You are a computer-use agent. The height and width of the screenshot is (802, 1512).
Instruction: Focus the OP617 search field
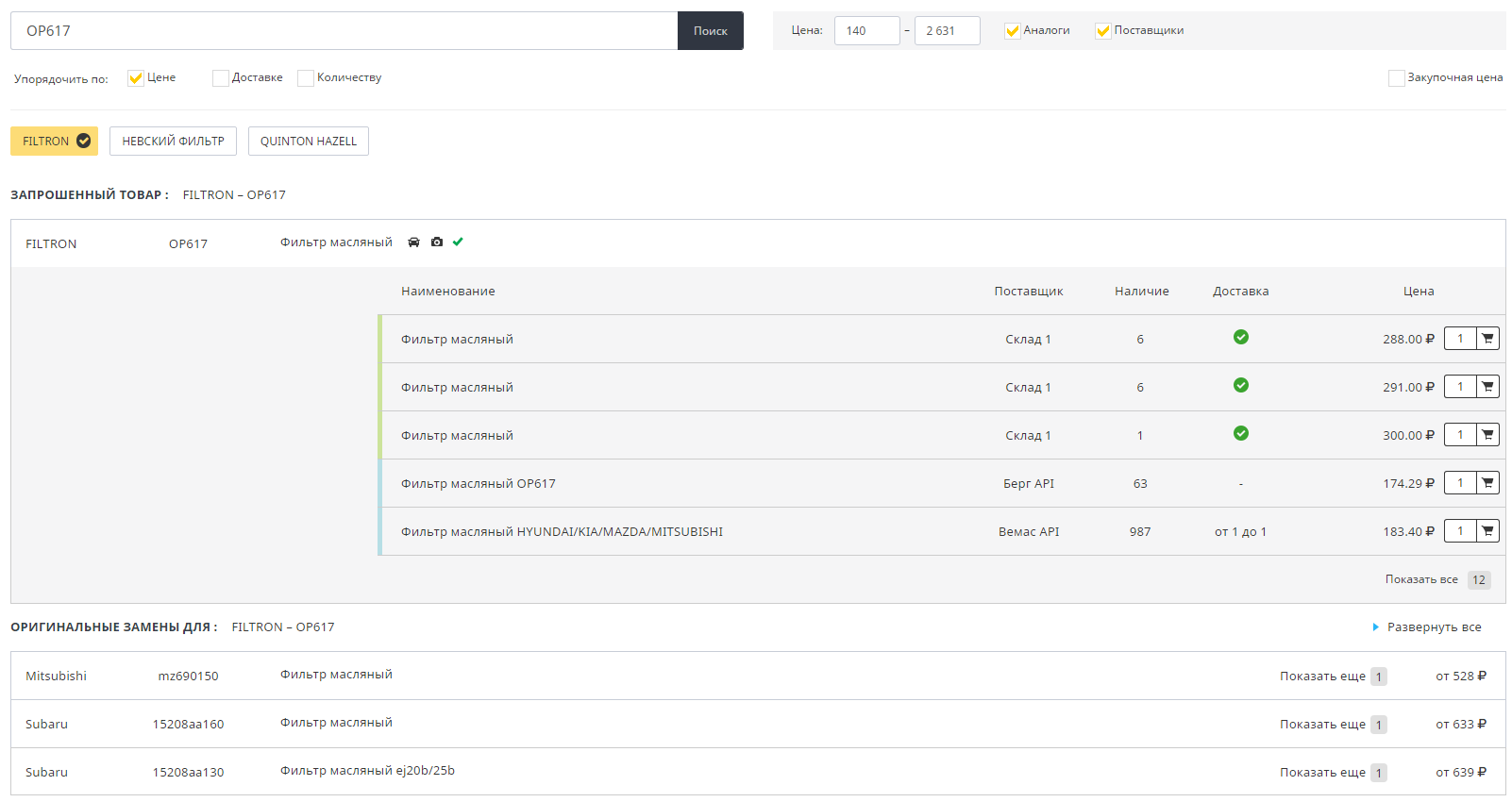(x=344, y=31)
